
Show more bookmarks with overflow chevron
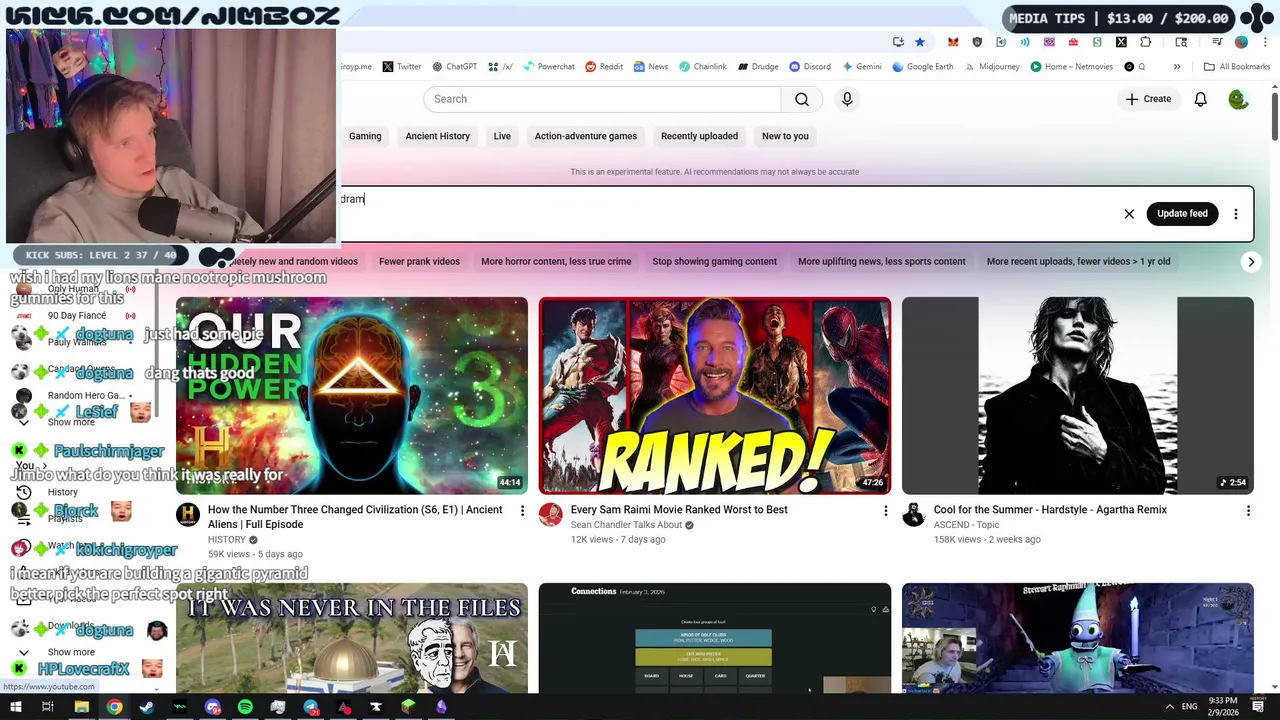[1177, 67]
